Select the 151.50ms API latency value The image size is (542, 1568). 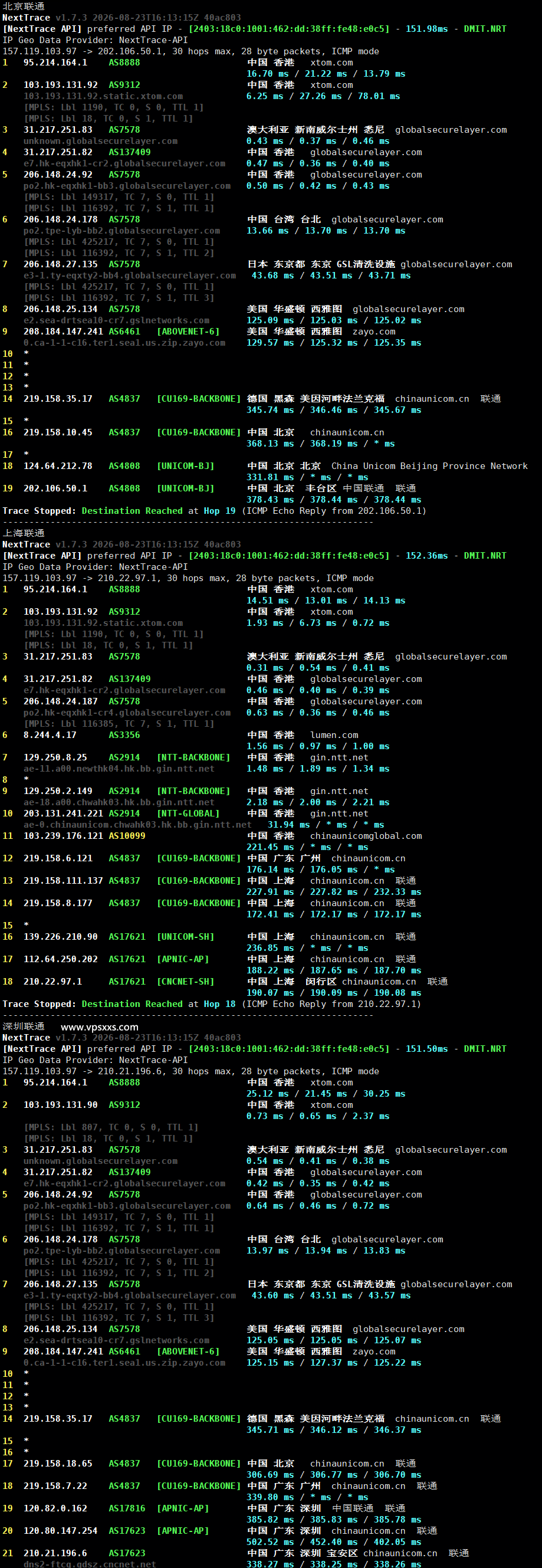(x=426, y=1049)
